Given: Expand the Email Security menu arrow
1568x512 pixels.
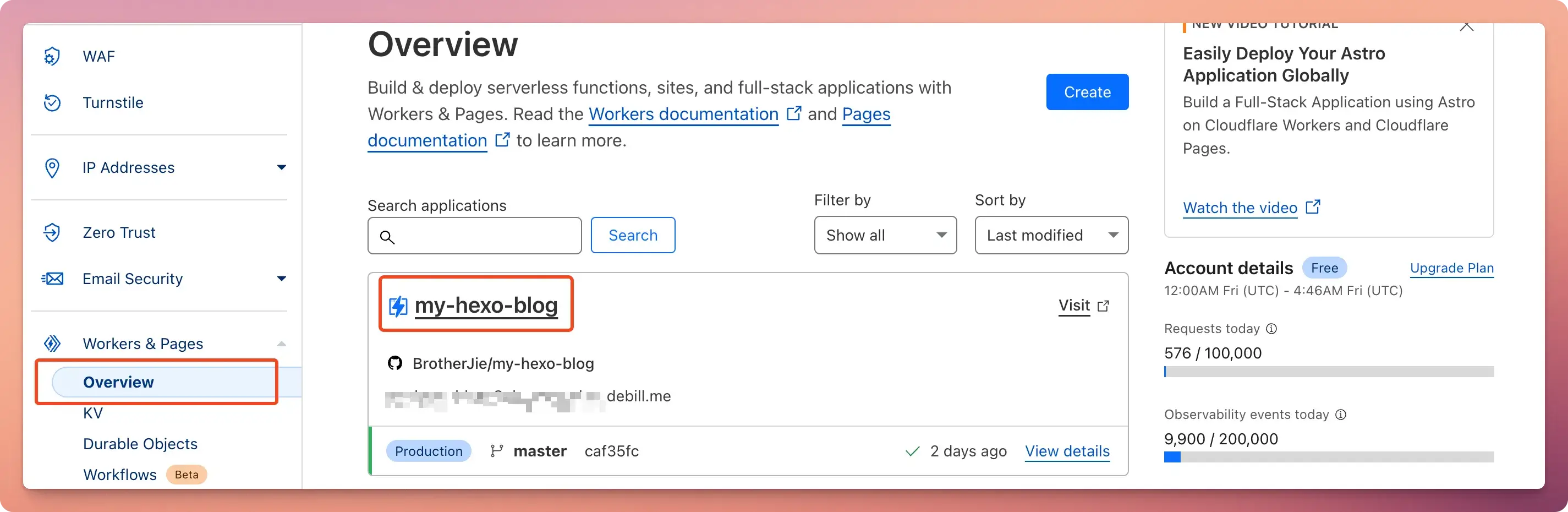Looking at the screenshot, I should pyautogui.click(x=281, y=279).
